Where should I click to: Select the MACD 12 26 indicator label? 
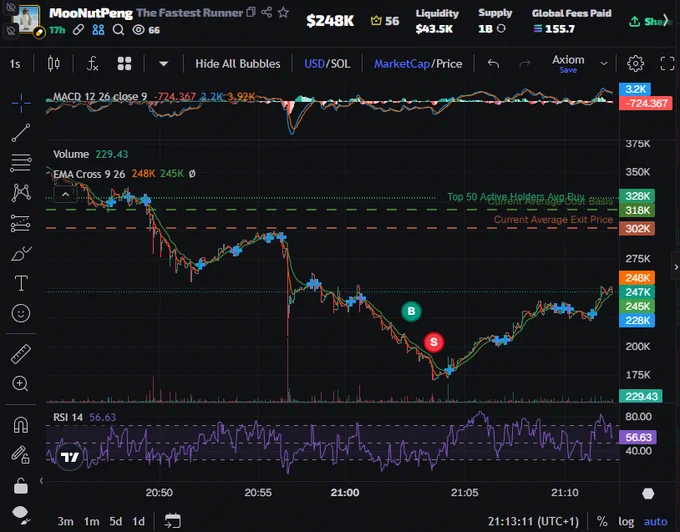(100, 96)
